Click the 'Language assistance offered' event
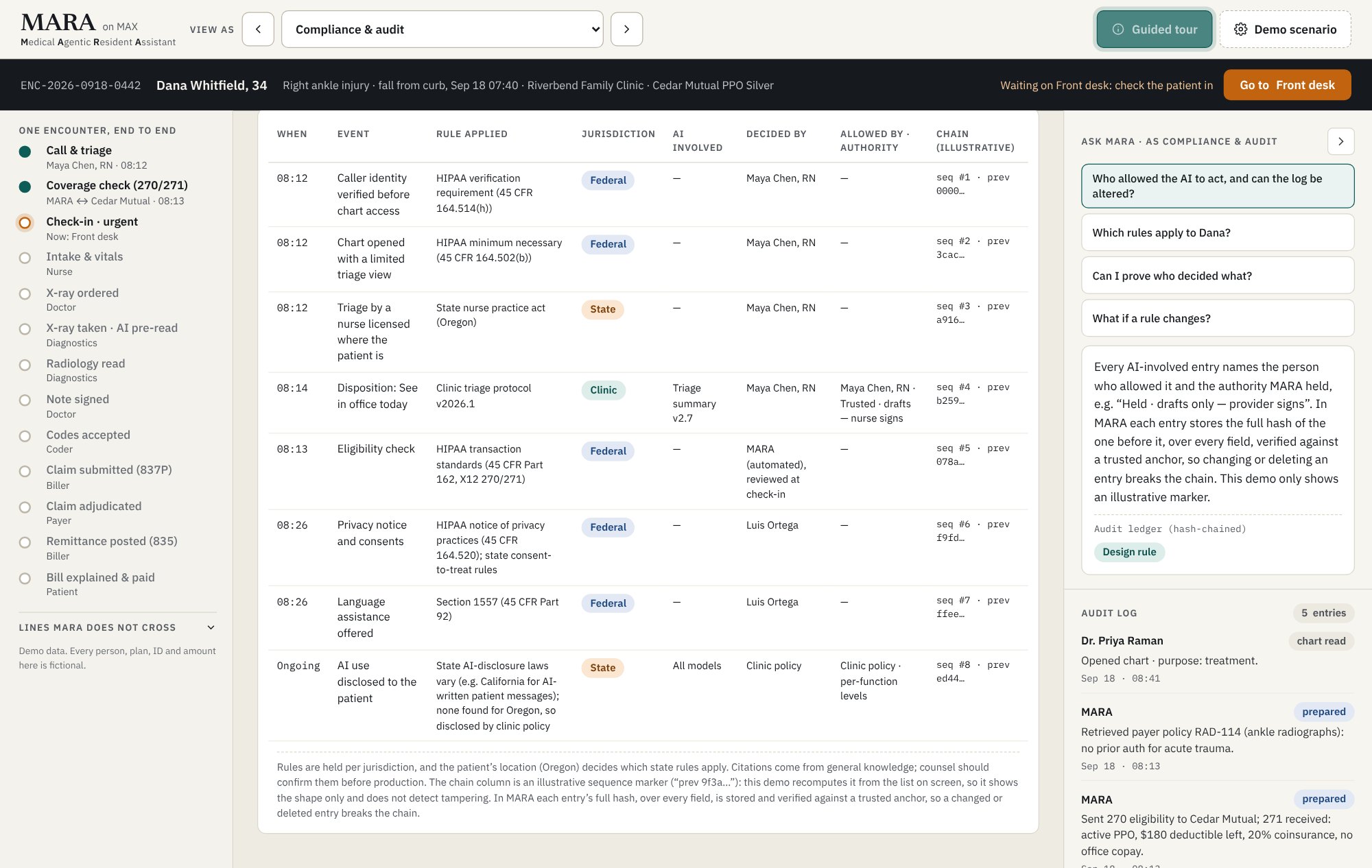 tap(364, 617)
